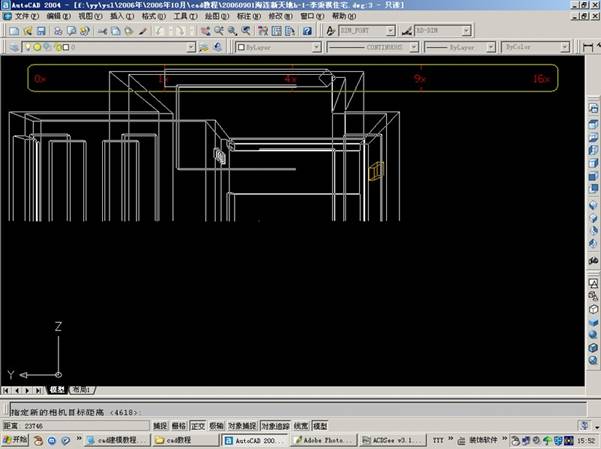Toggle 捕捉 (Snap) in status bar
The height and width of the screenshot is (449, 601).
pos(160,426)
